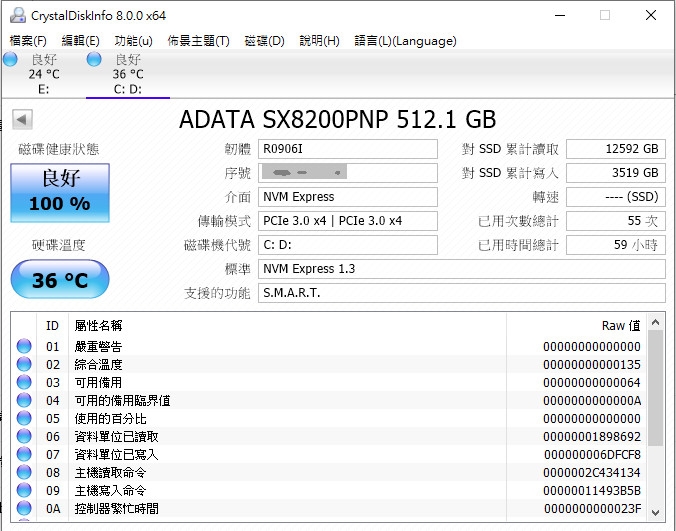
Task: Click the total reads value 12592 GB
Action: coord(616,149)
